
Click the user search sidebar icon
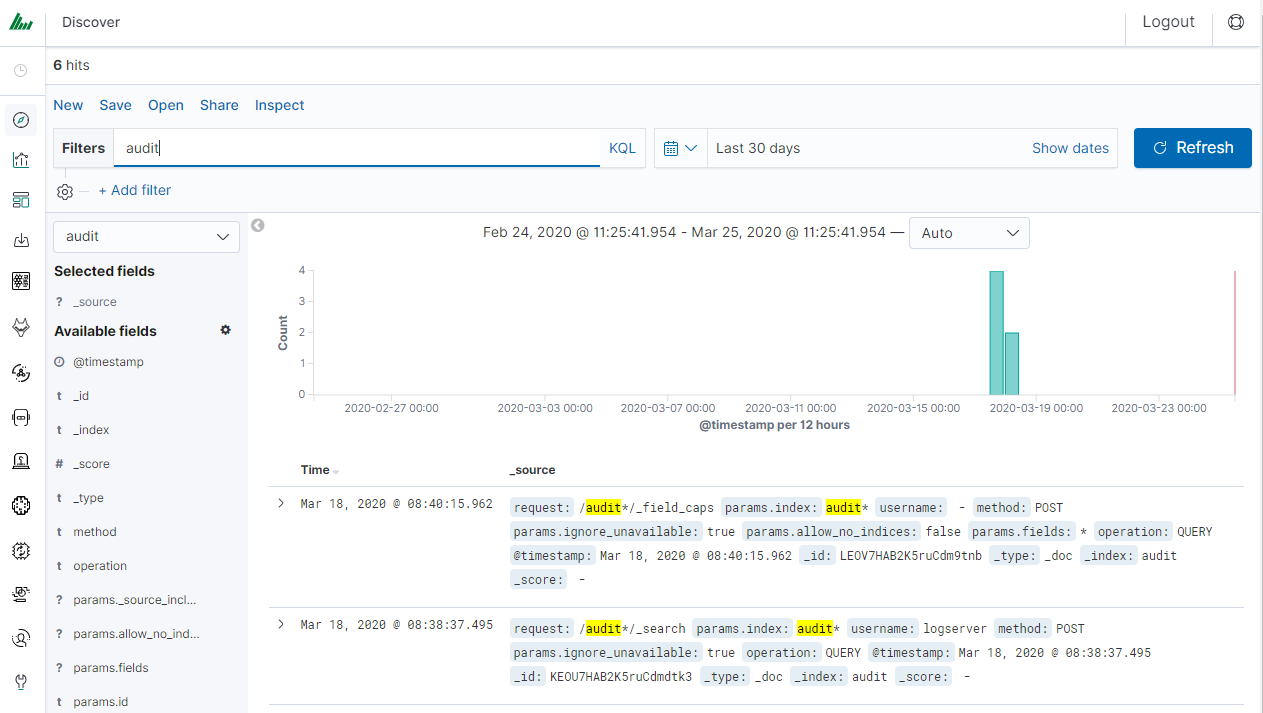[x=21, y=638]
